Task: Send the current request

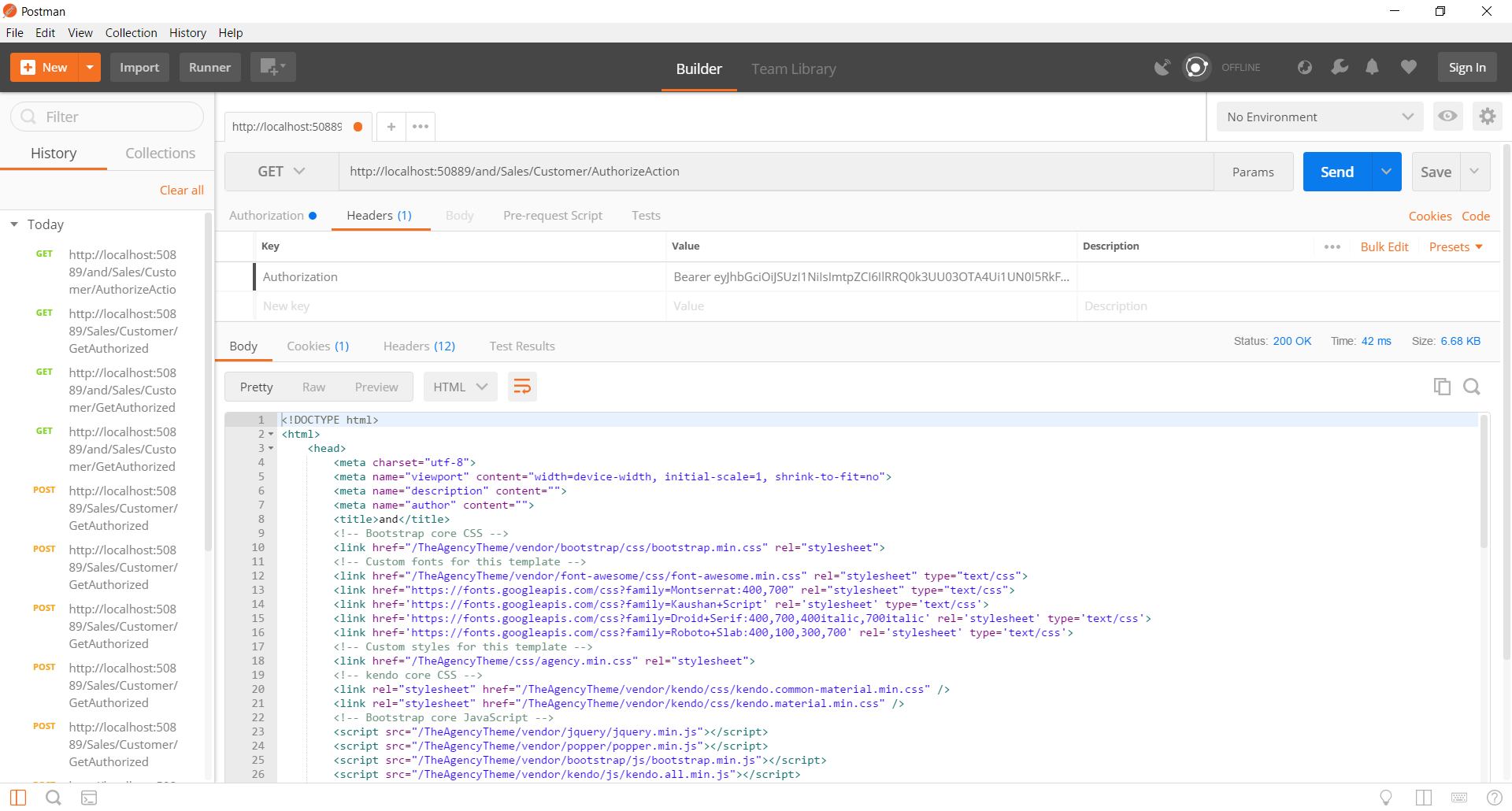Action: pyautogui.click(x=1336, y=171)
